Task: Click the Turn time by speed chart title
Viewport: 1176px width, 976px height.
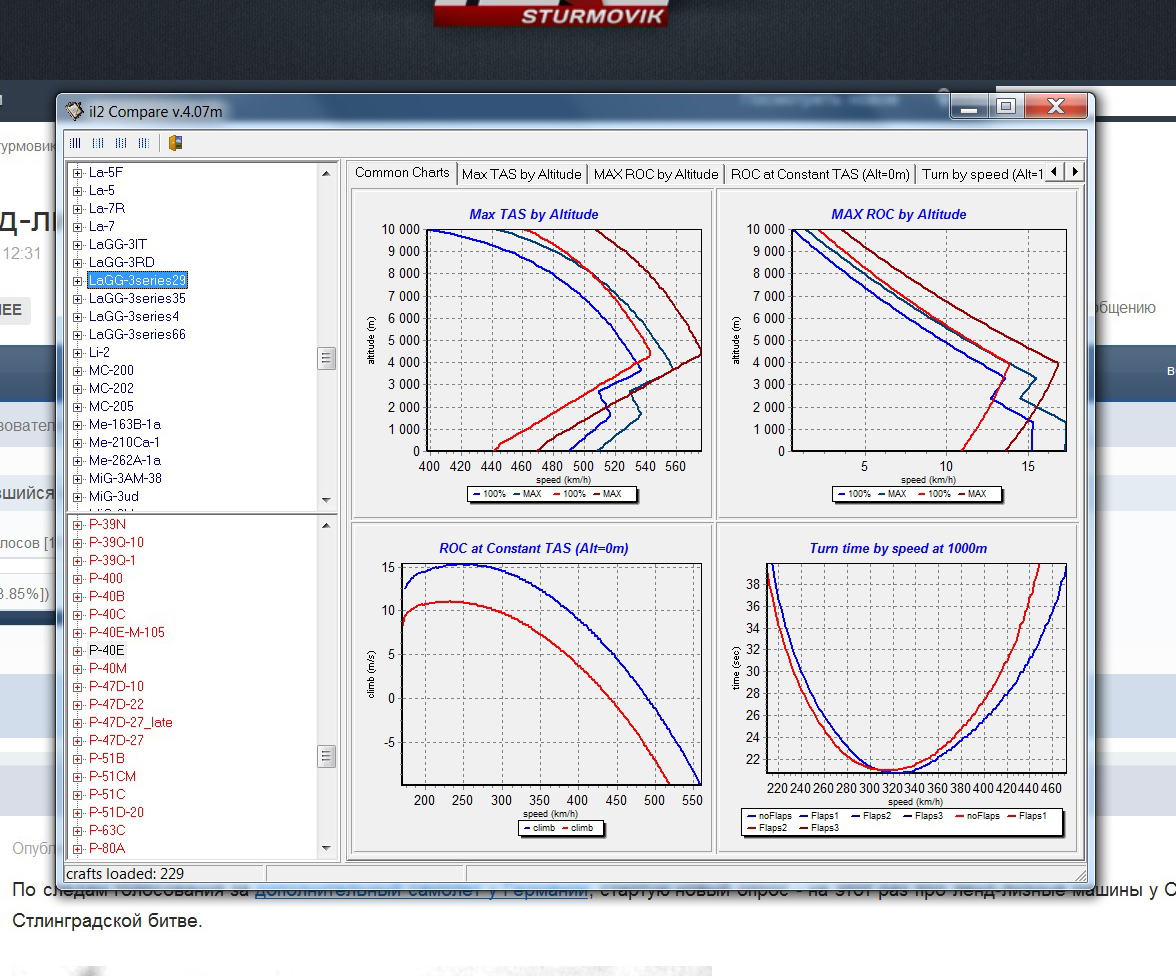Action: pyautogui.click(x=898, y=548)
